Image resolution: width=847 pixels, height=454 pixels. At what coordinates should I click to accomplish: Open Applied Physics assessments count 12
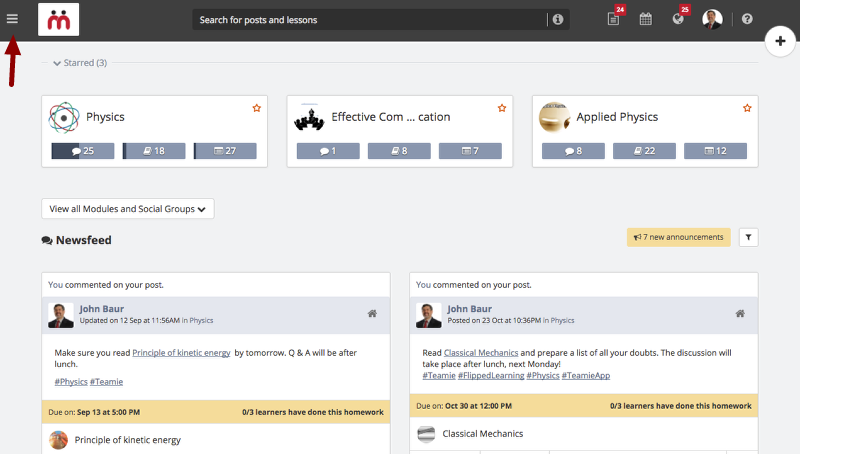click(x=715, y=151)
